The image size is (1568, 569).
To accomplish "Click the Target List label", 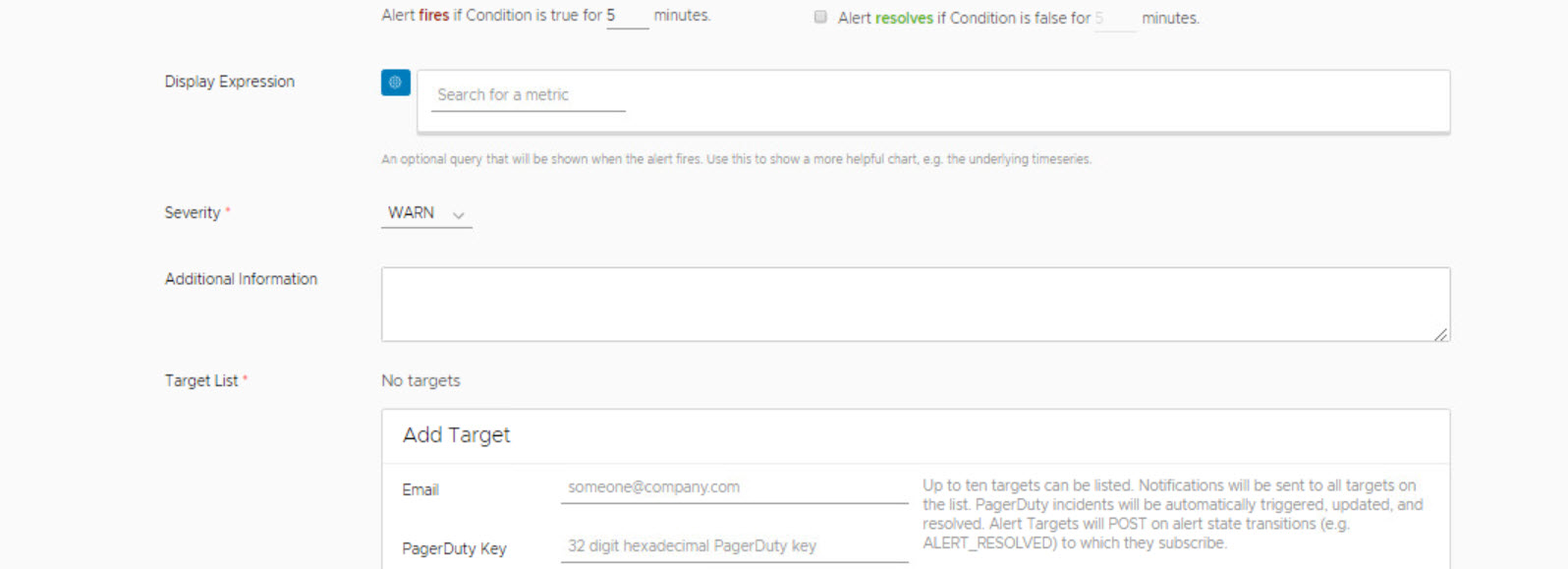I will (x=201, y=380).
